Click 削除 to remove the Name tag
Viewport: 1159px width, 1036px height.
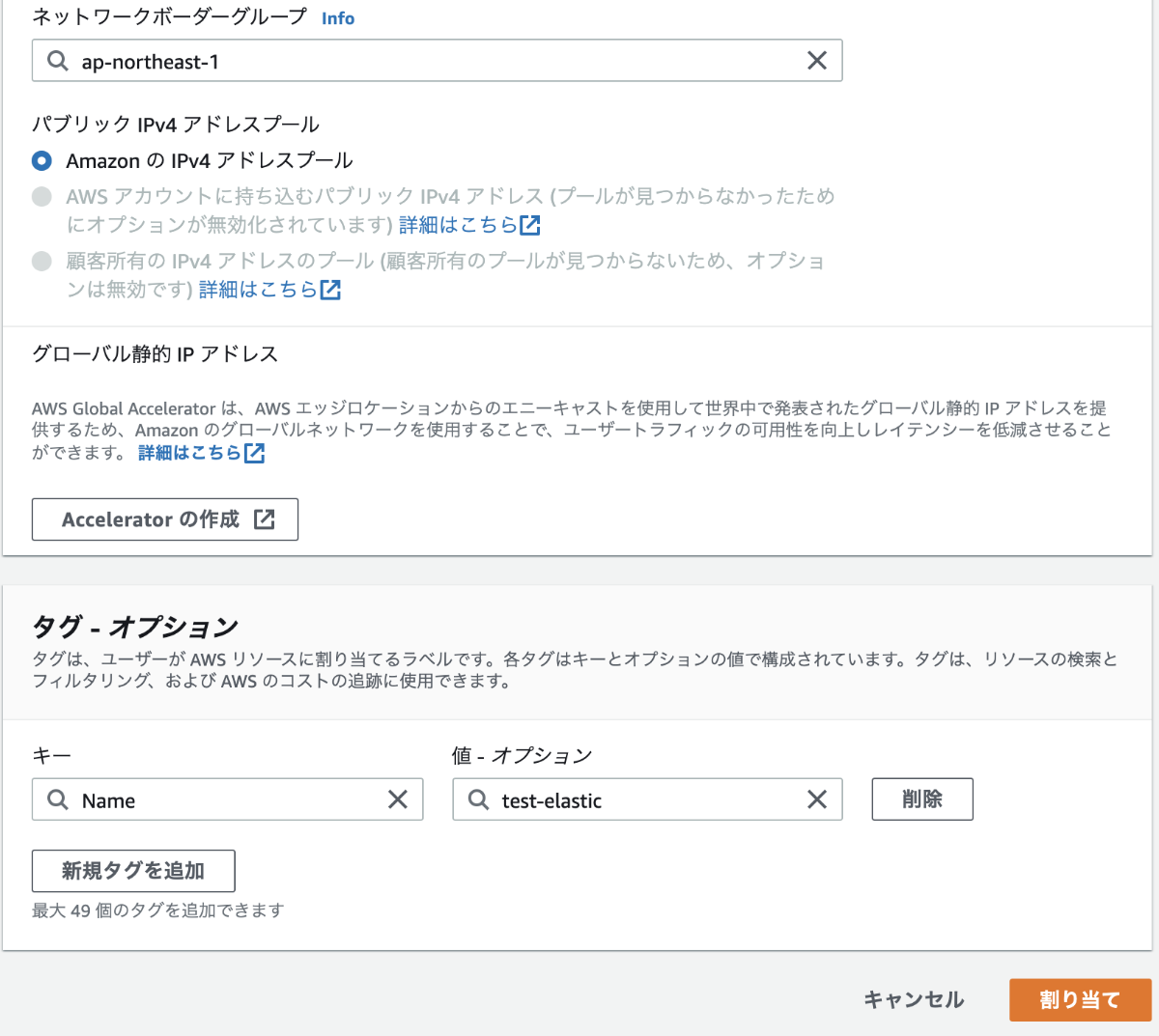pos(922,799)
